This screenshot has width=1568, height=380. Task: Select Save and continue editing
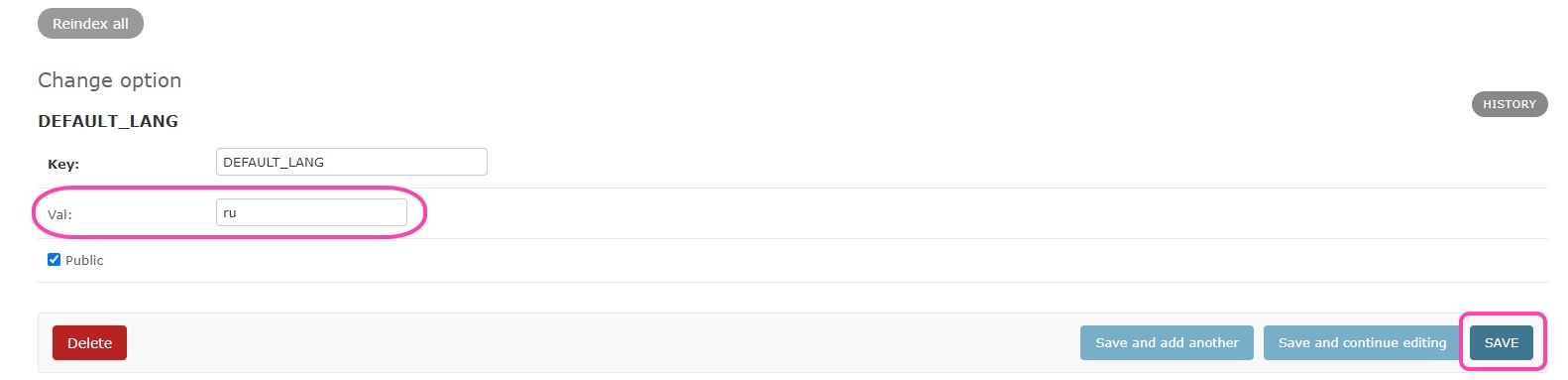point(1362,342)
